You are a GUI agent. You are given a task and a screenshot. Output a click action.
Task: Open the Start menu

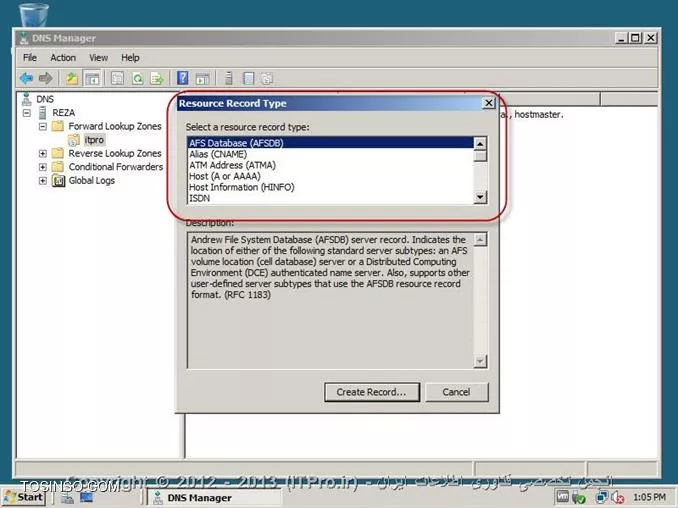coord(24,497)
